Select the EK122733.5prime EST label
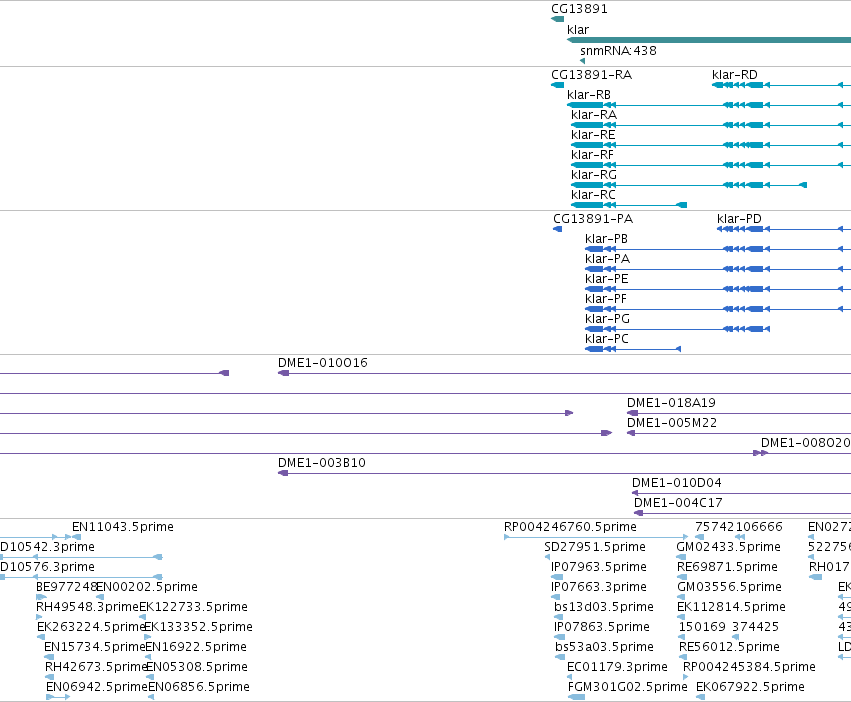Screen dimensions: 851x702 [x=194, y=607]
